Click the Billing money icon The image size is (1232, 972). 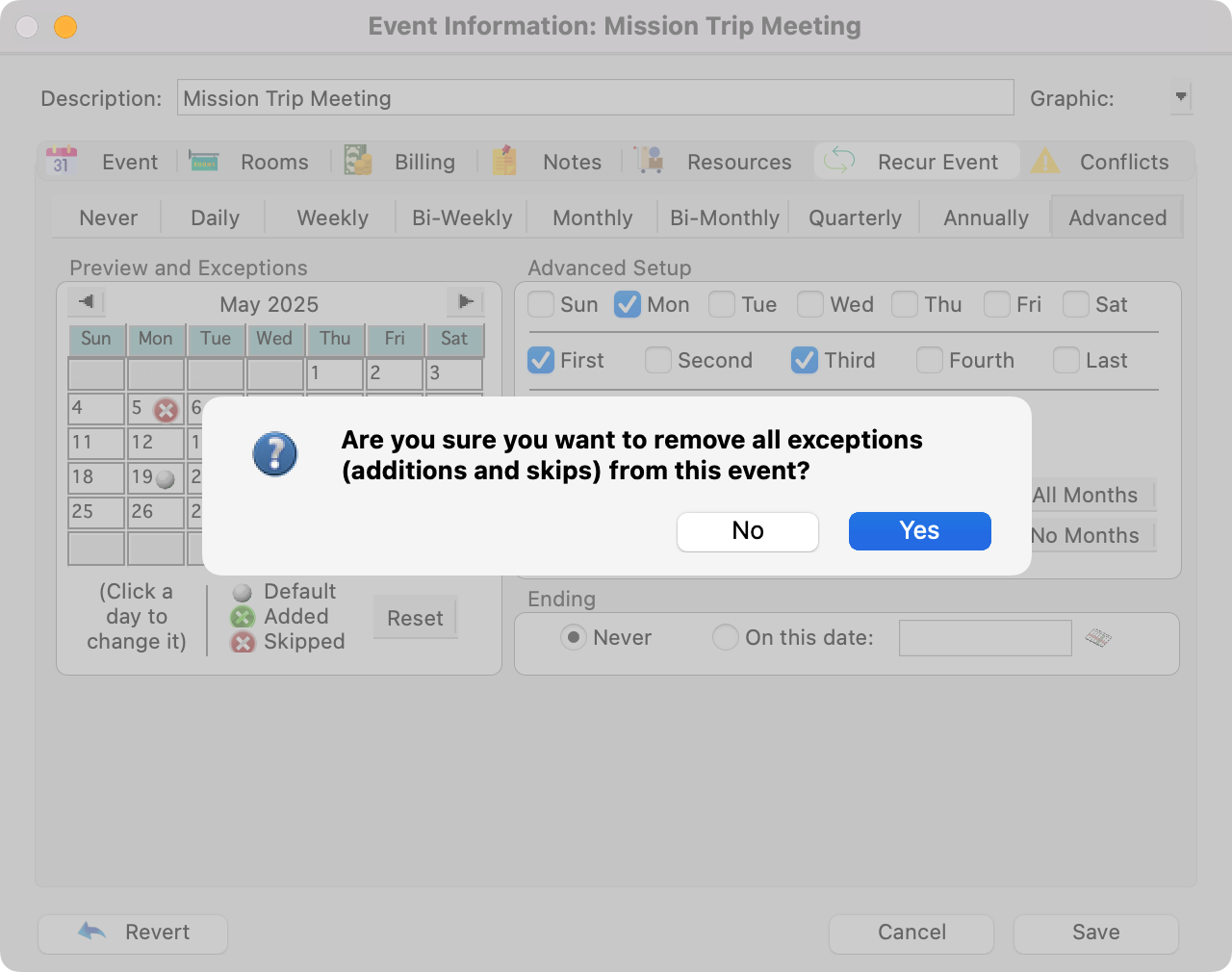tap(358, 161)
